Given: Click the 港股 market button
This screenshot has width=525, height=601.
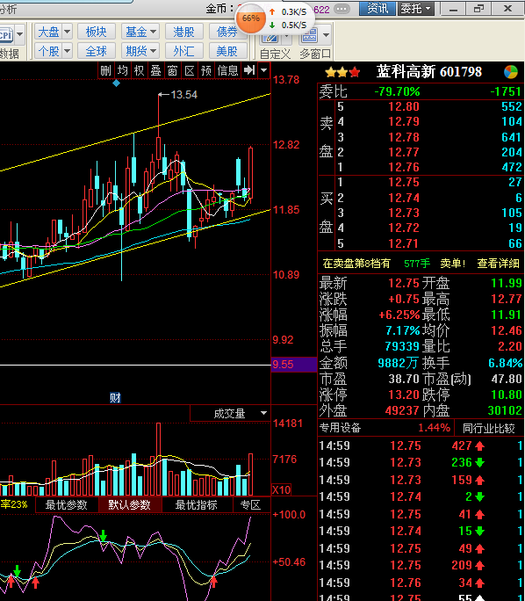Looking at the screenshot, I should point(184,31).
